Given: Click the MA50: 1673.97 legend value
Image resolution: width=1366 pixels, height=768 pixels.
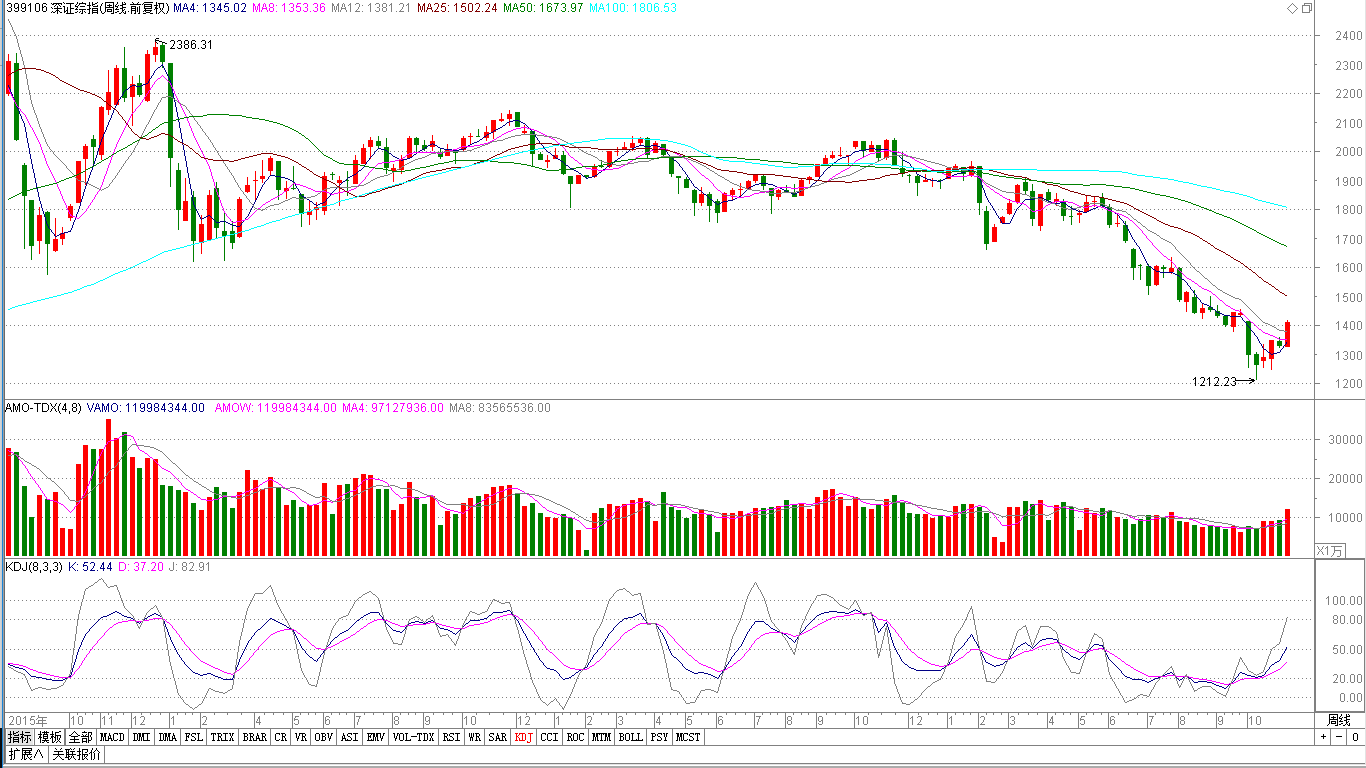Looking at the screenshot, I should [543, 8].
